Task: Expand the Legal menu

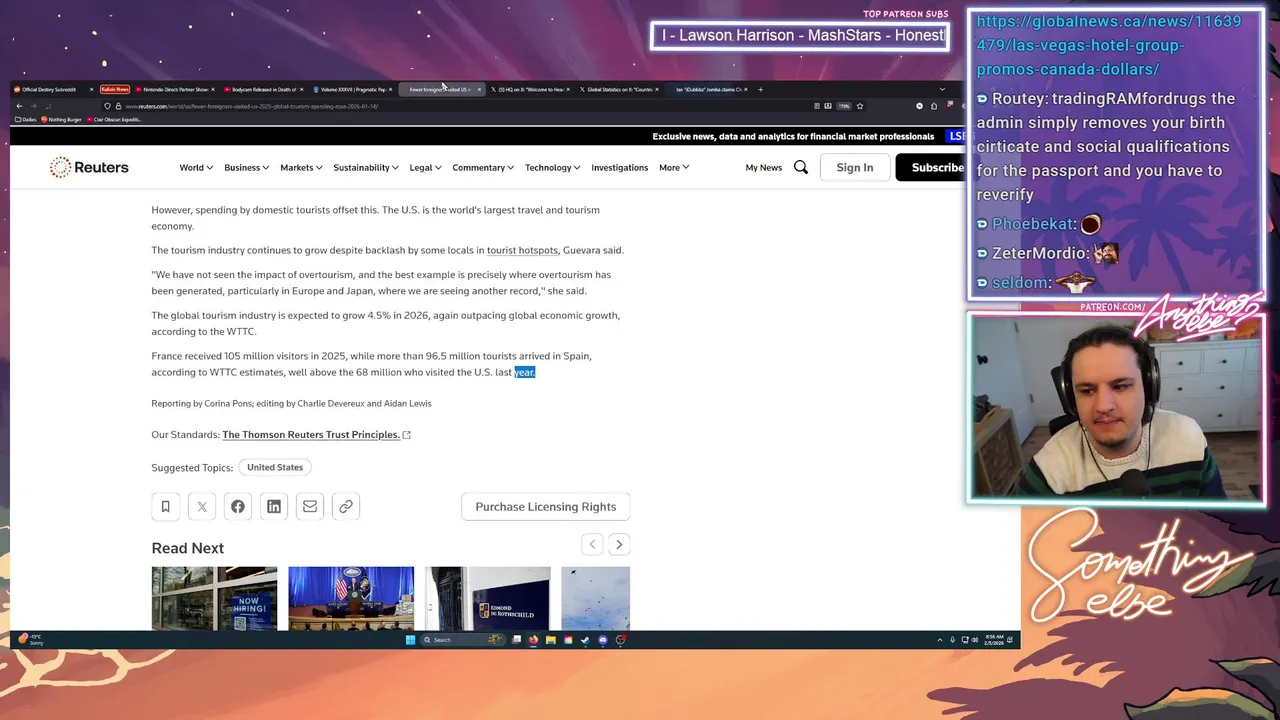Action: (x=425, y=168)
